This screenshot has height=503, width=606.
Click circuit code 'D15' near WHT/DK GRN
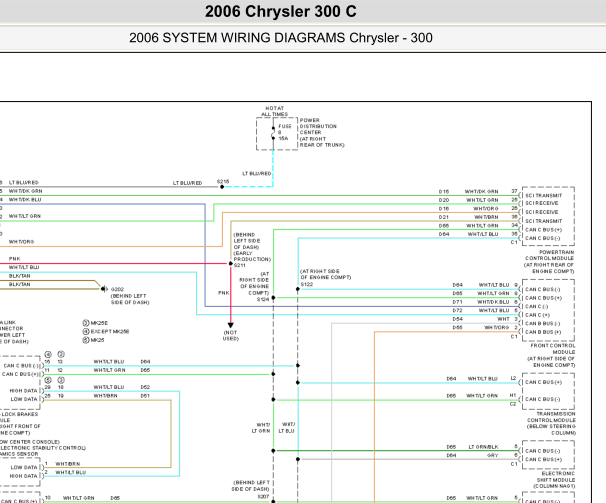(444, 191)
